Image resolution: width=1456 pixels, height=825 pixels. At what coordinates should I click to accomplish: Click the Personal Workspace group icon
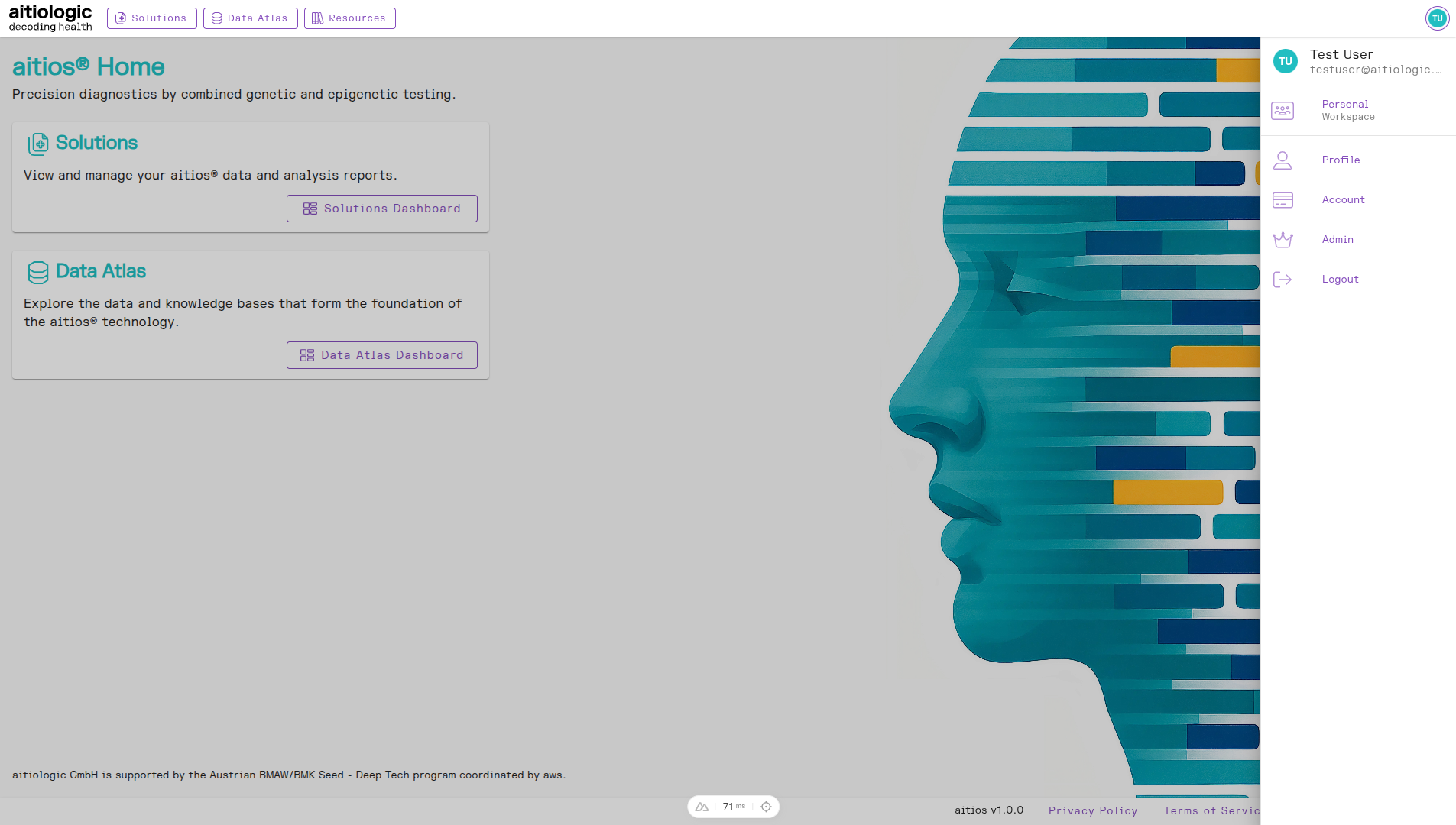click(1283, 110)
